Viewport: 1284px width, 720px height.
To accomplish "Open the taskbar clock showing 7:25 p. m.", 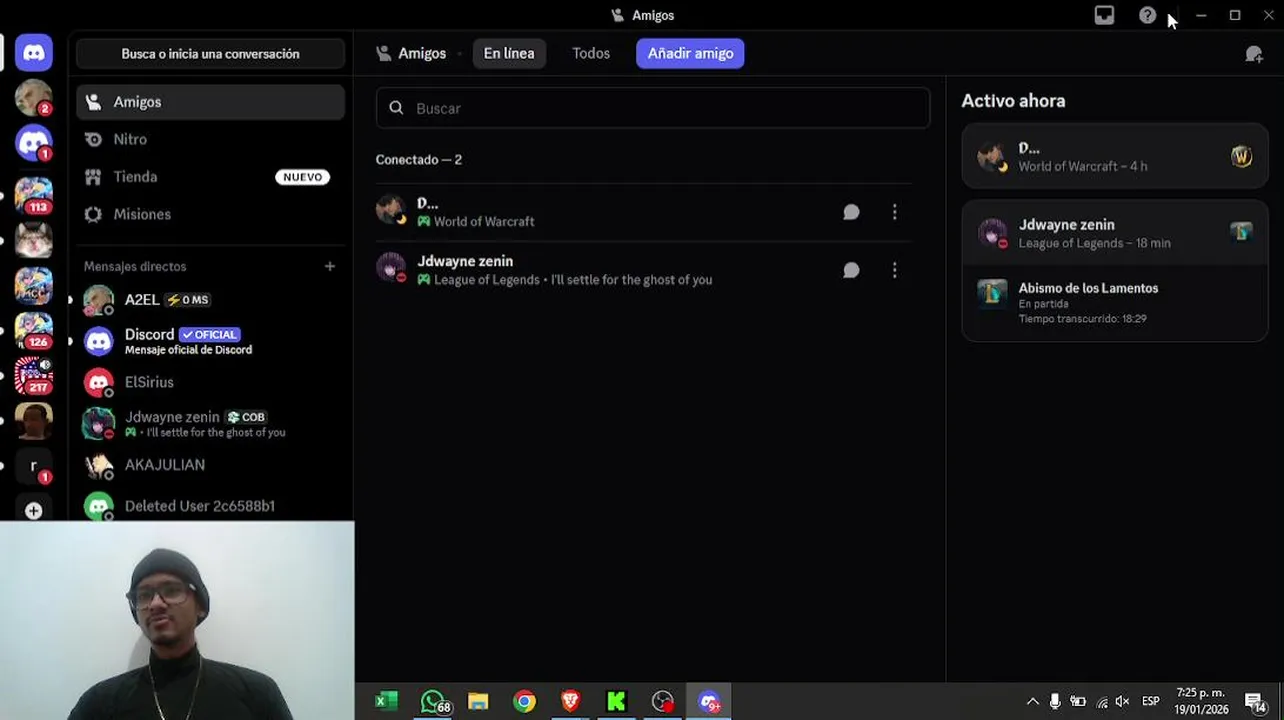I will pyautogui.click(x=1201, y=702).
